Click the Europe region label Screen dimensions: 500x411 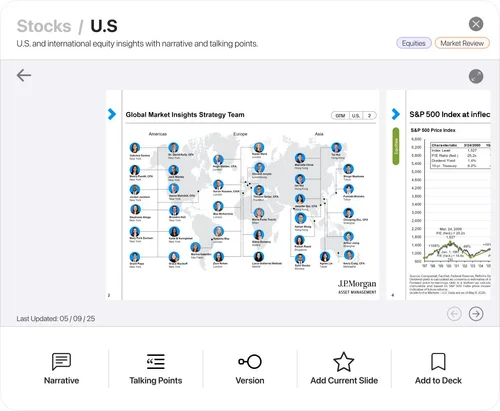[x=240, y=134]
